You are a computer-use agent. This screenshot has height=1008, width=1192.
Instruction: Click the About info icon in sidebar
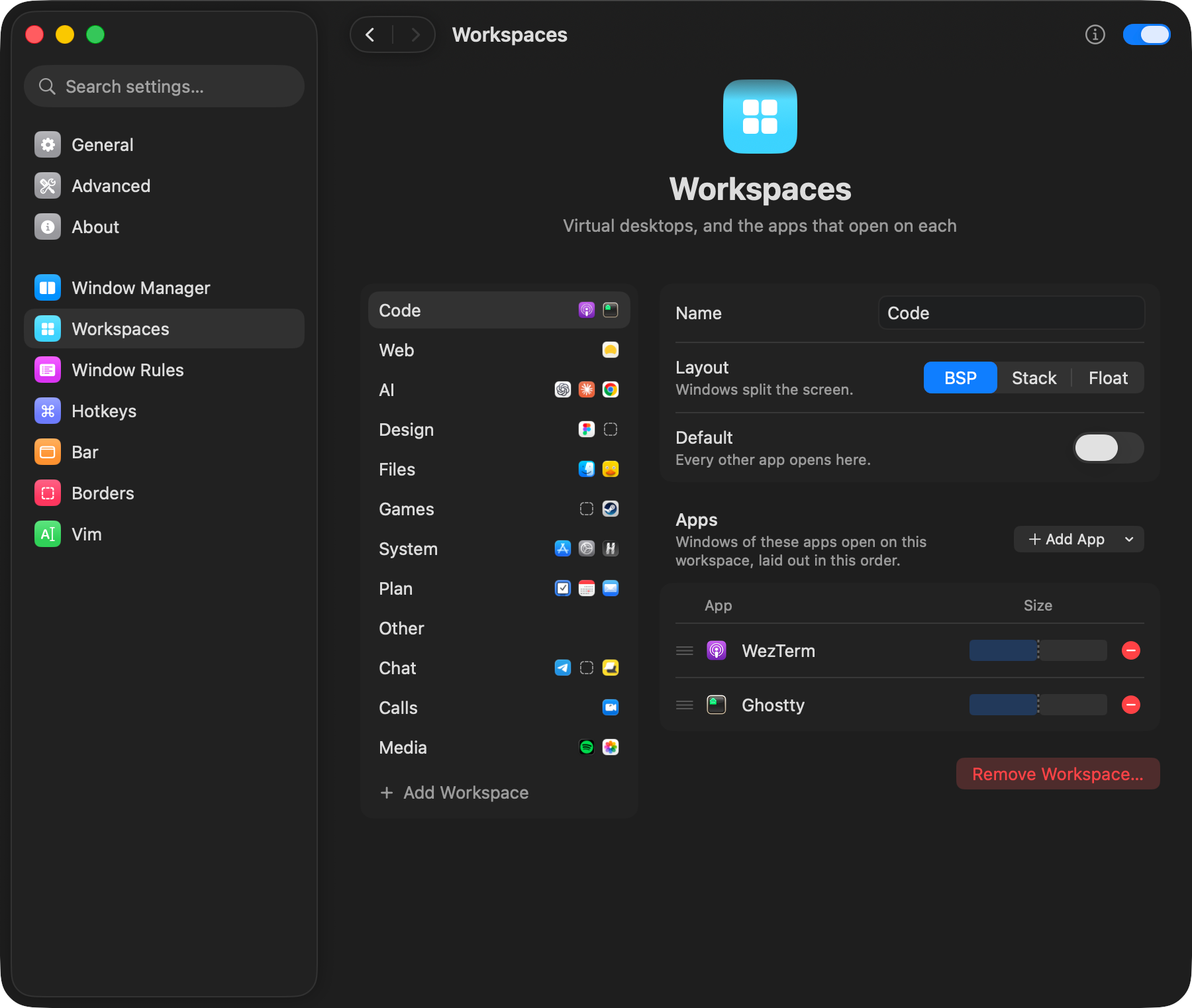tap(48, 227)
